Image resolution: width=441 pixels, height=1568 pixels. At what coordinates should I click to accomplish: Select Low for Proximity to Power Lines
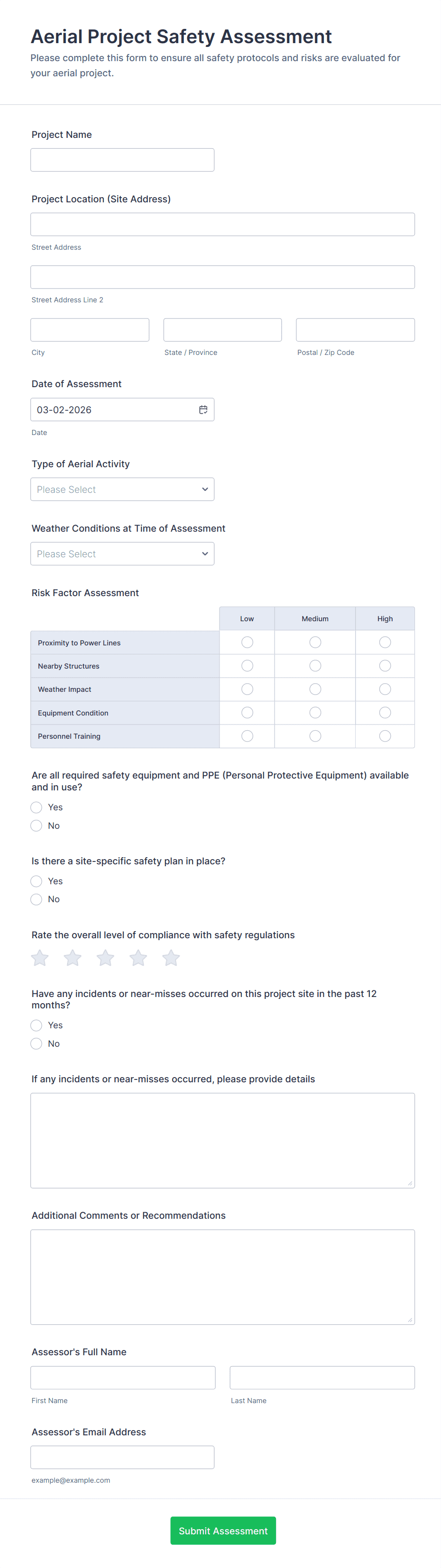point(247,642)
